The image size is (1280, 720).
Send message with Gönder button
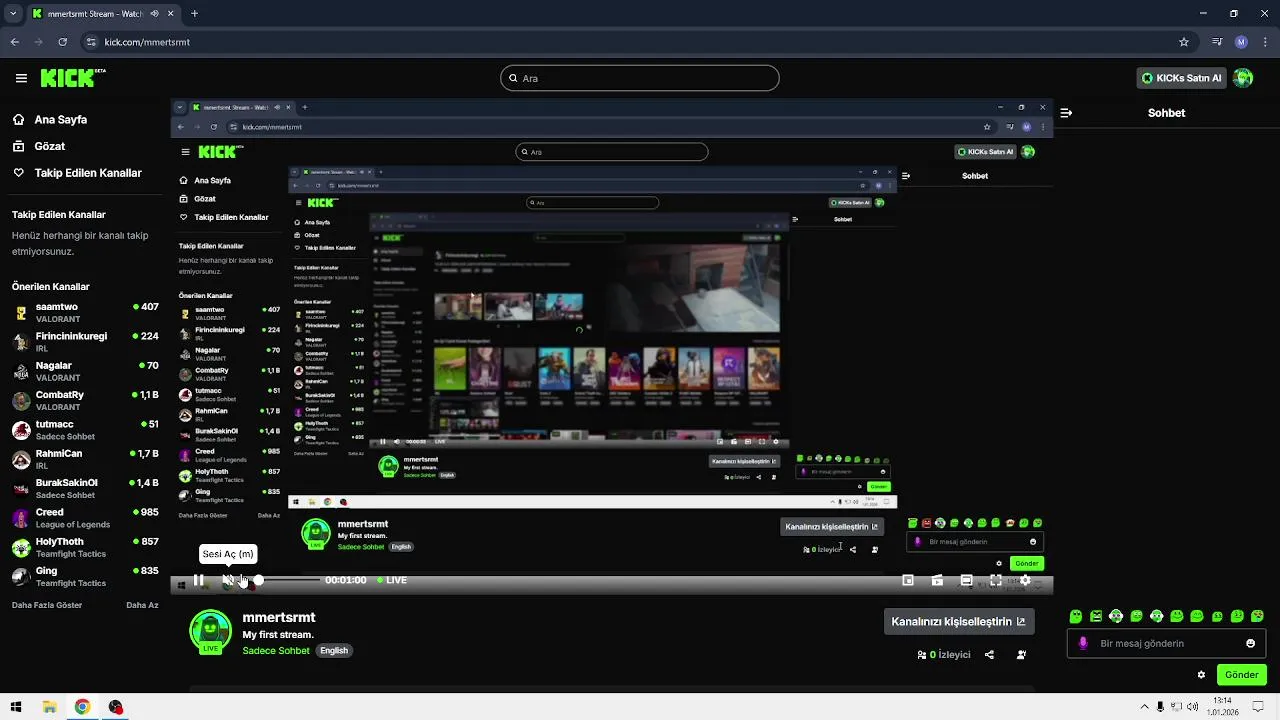coord(1241,675)
